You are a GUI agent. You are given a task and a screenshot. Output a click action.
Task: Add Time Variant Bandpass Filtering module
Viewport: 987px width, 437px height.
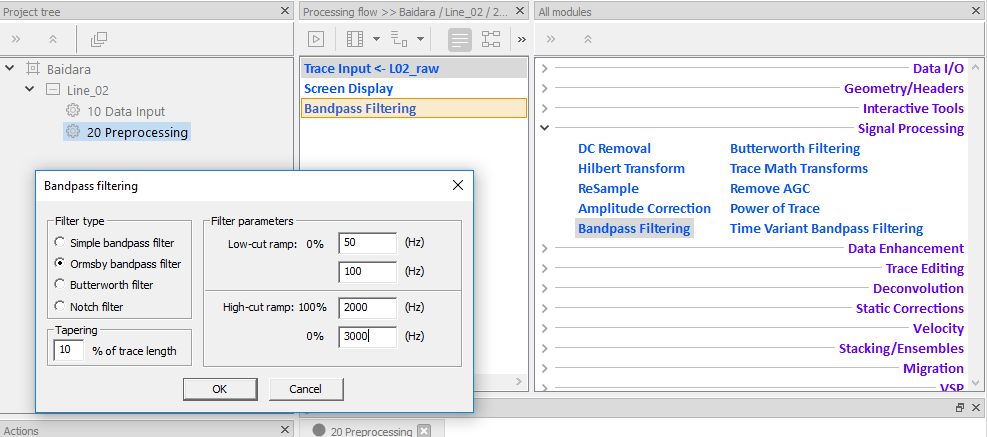[x=826, y=229]
